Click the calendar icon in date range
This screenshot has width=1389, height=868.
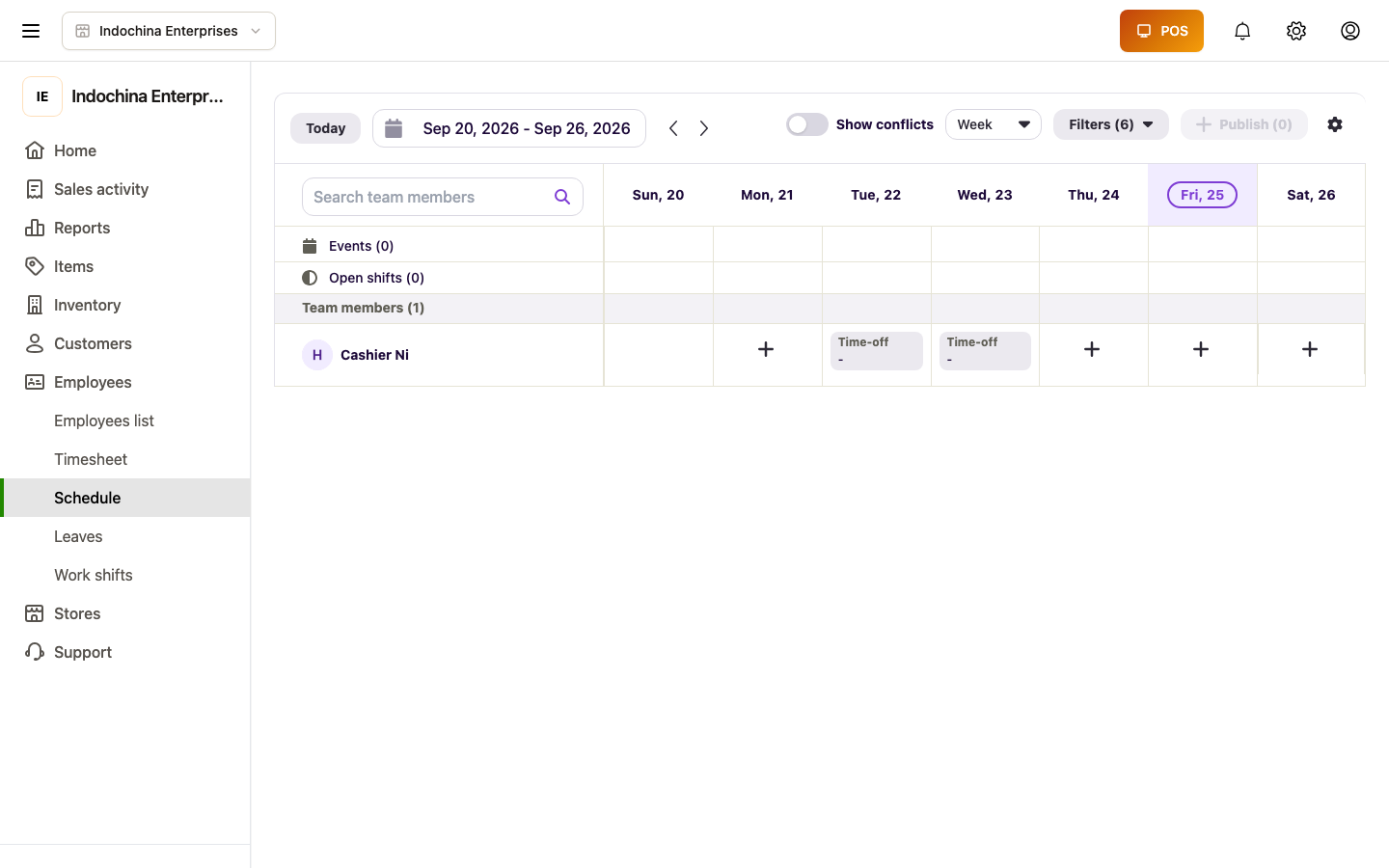[x=394, y=128]
